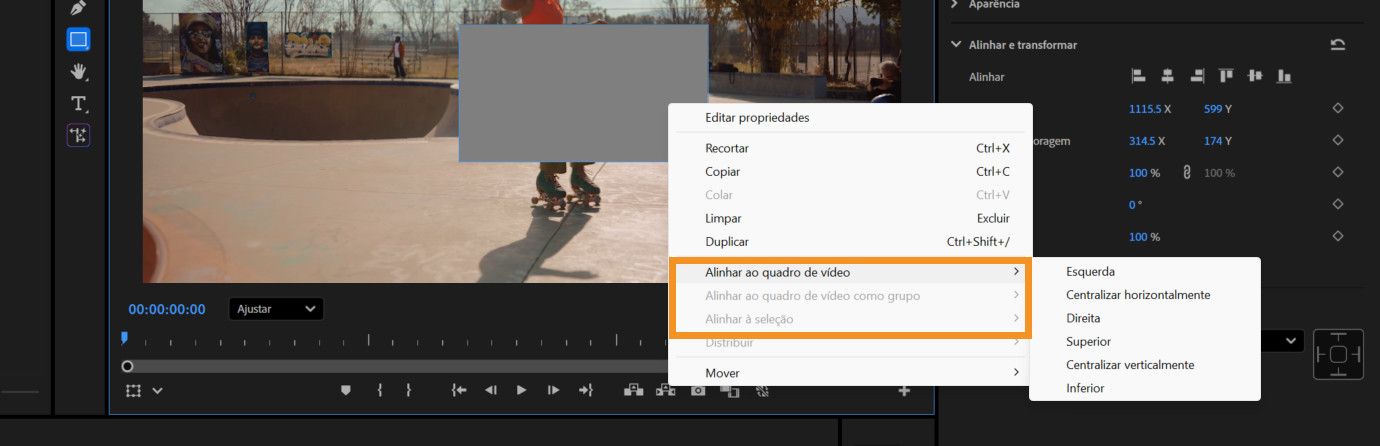Collapse the Alinhar e transformar section

point(957,45)
